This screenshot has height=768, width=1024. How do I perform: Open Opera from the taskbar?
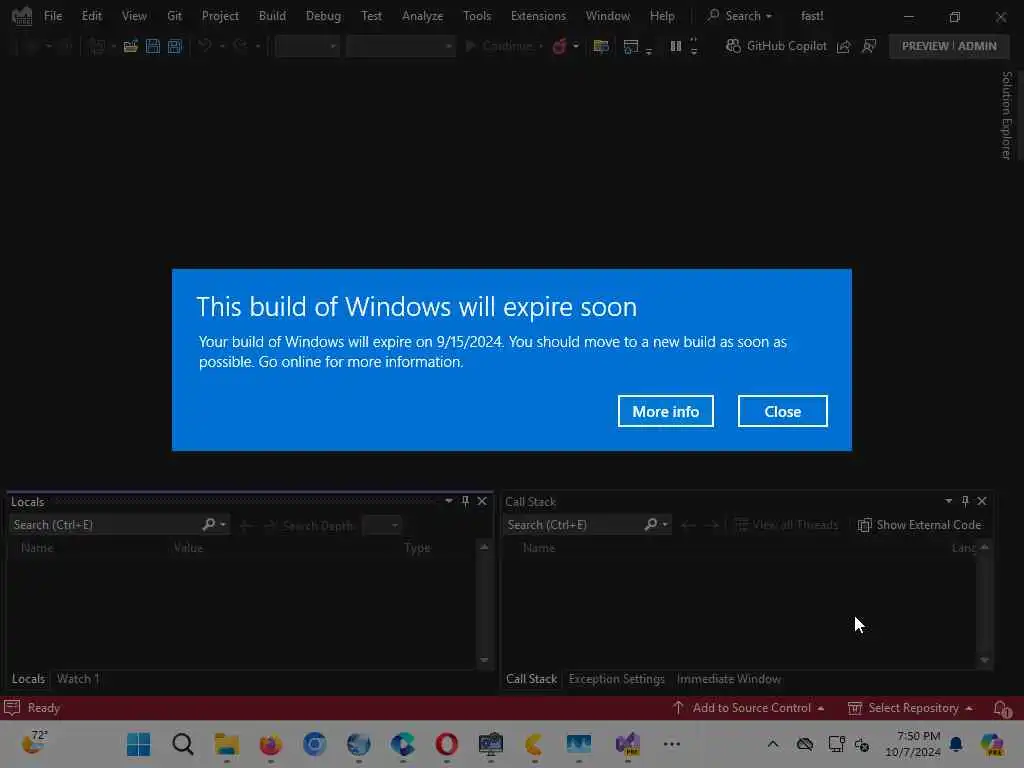tap(447, 744)
